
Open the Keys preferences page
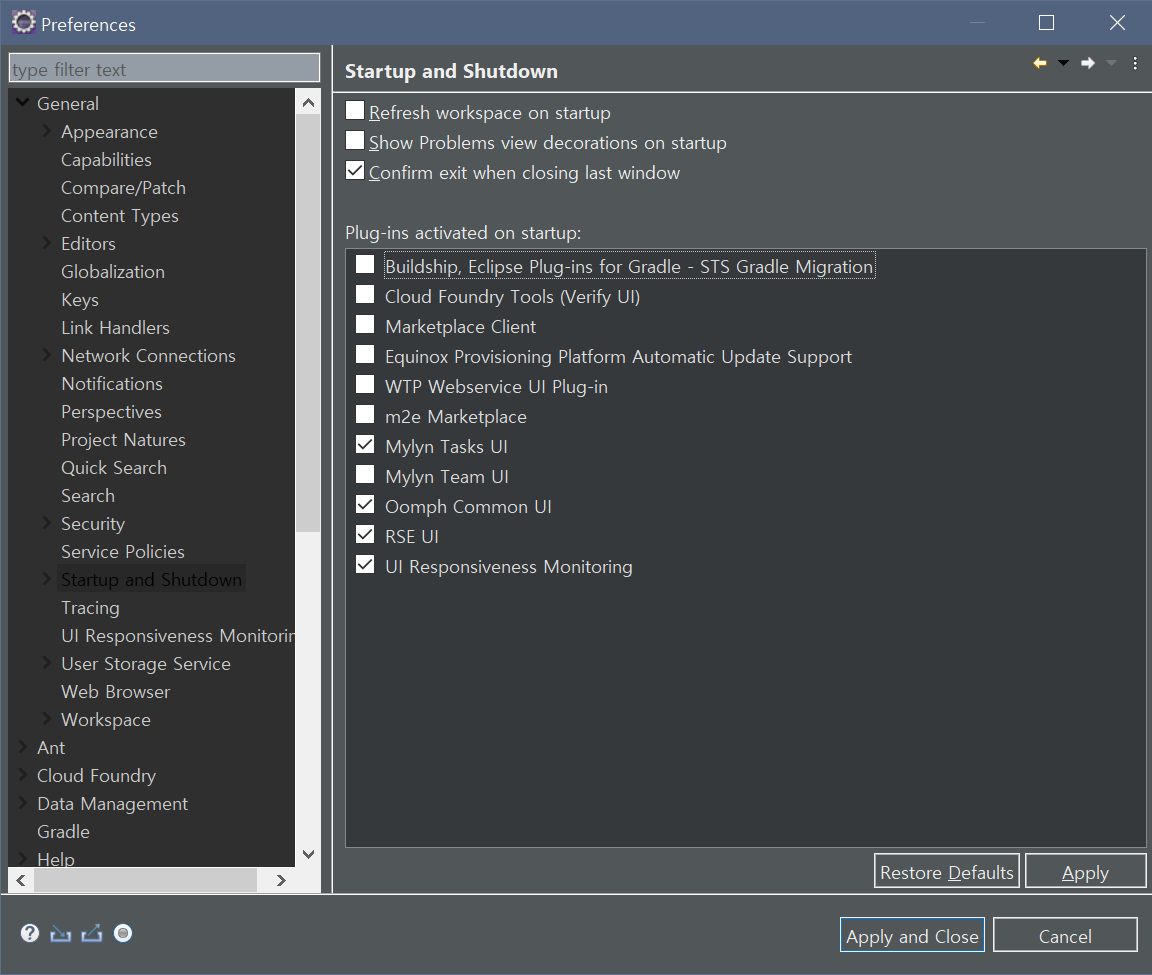coord(79,300)
